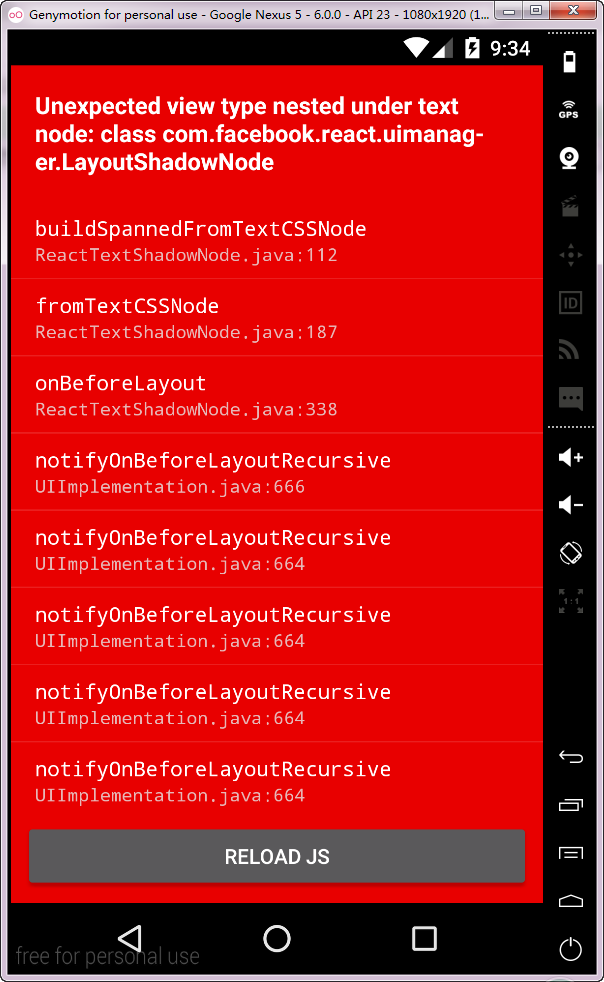Viewport: 604px width, 982px height.
Task: Click the ReactTextShadowNode.java:112 file reference
Action: [186, 256]
